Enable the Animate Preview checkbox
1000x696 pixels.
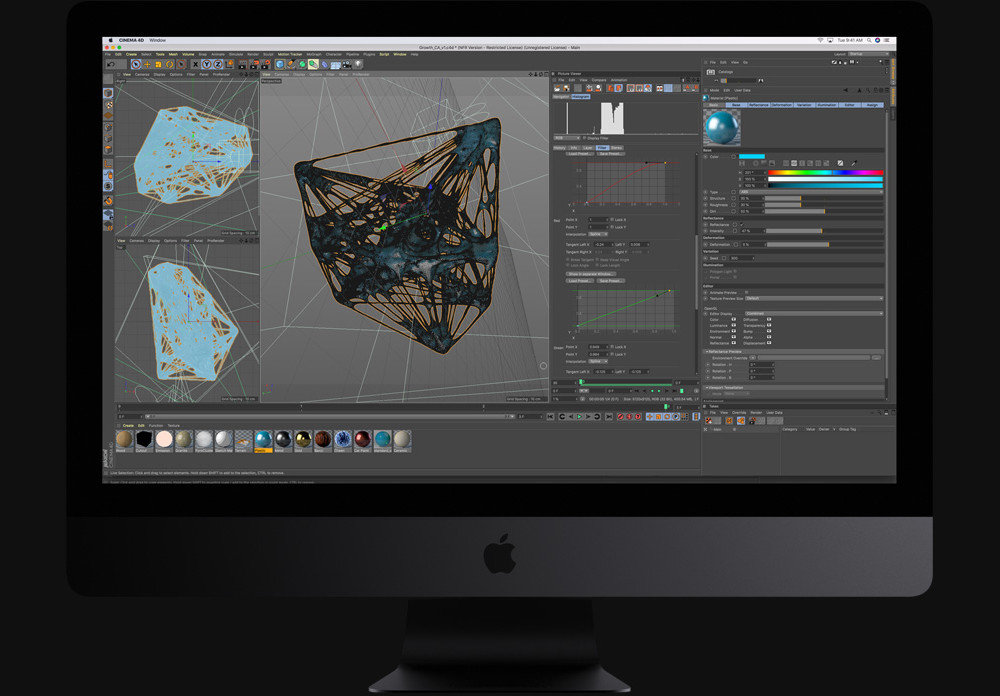(x=747, y=294)
